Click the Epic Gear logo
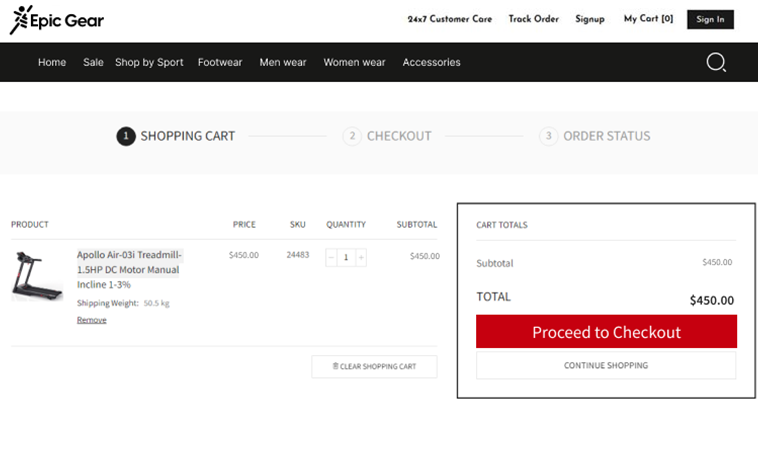 [x=56, y=20]
